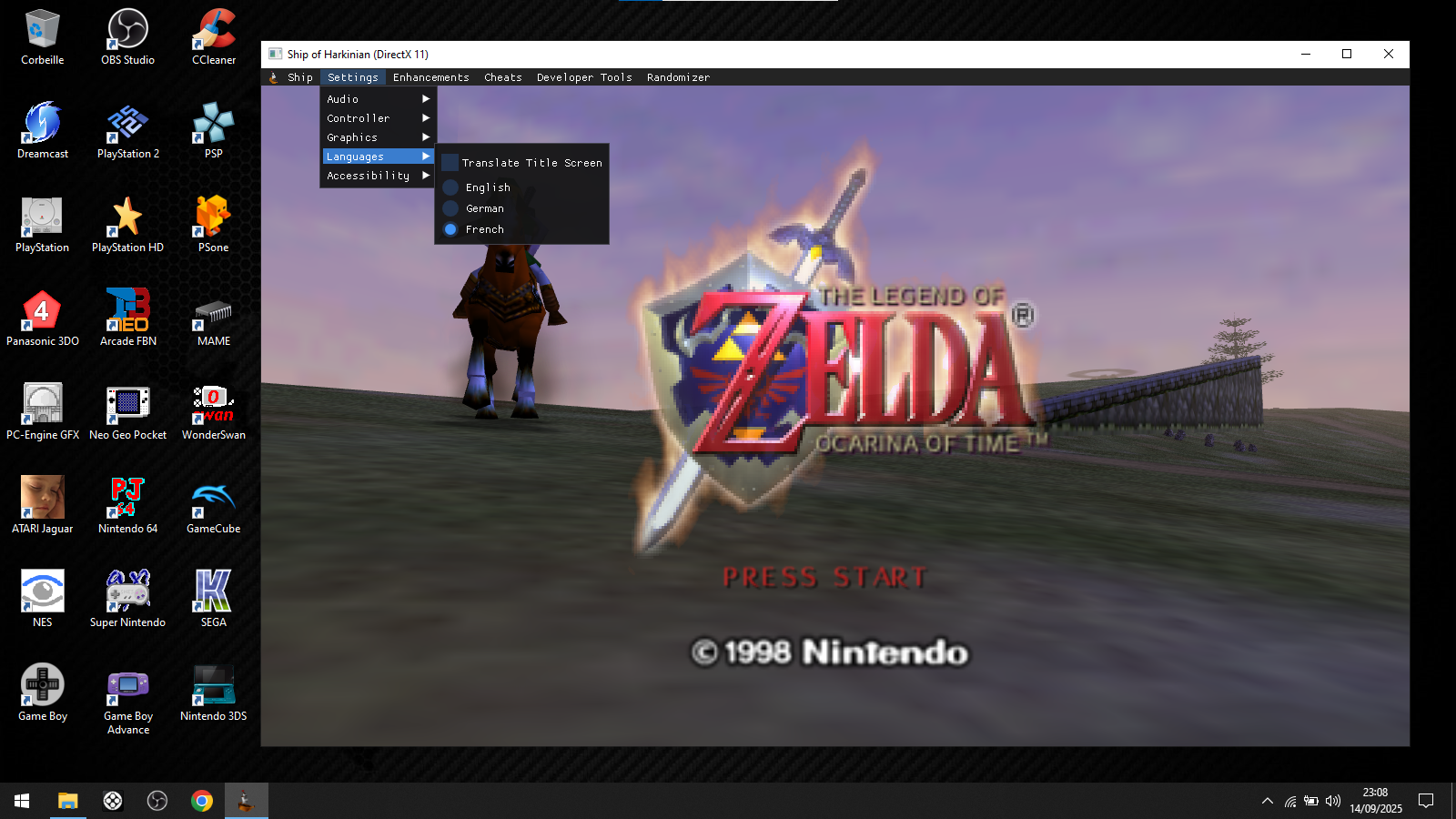Open Google Chrome from the taskbar
Screen dimensions: 1456x819
[202, 801]
